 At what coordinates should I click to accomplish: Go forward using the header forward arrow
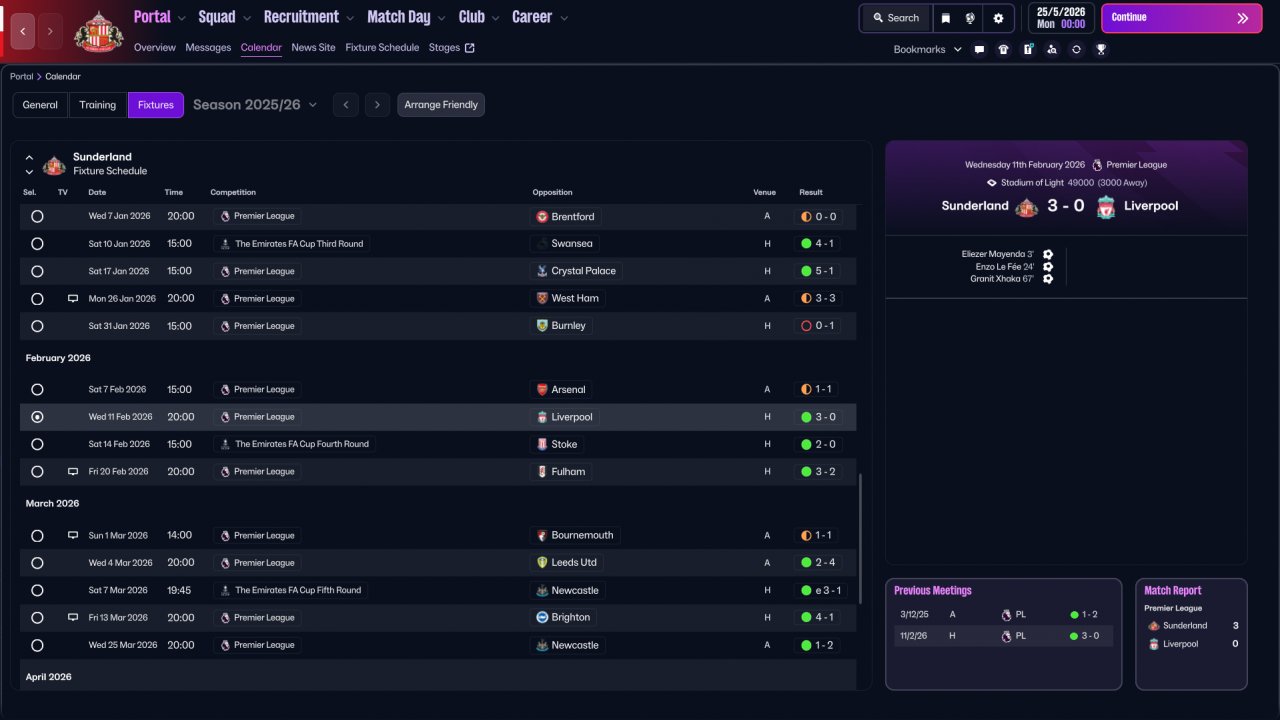[x=50, y=32]
